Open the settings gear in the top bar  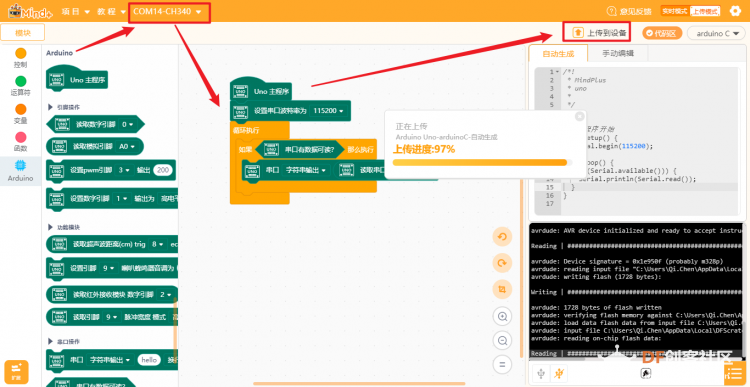(x=735, y=11)
